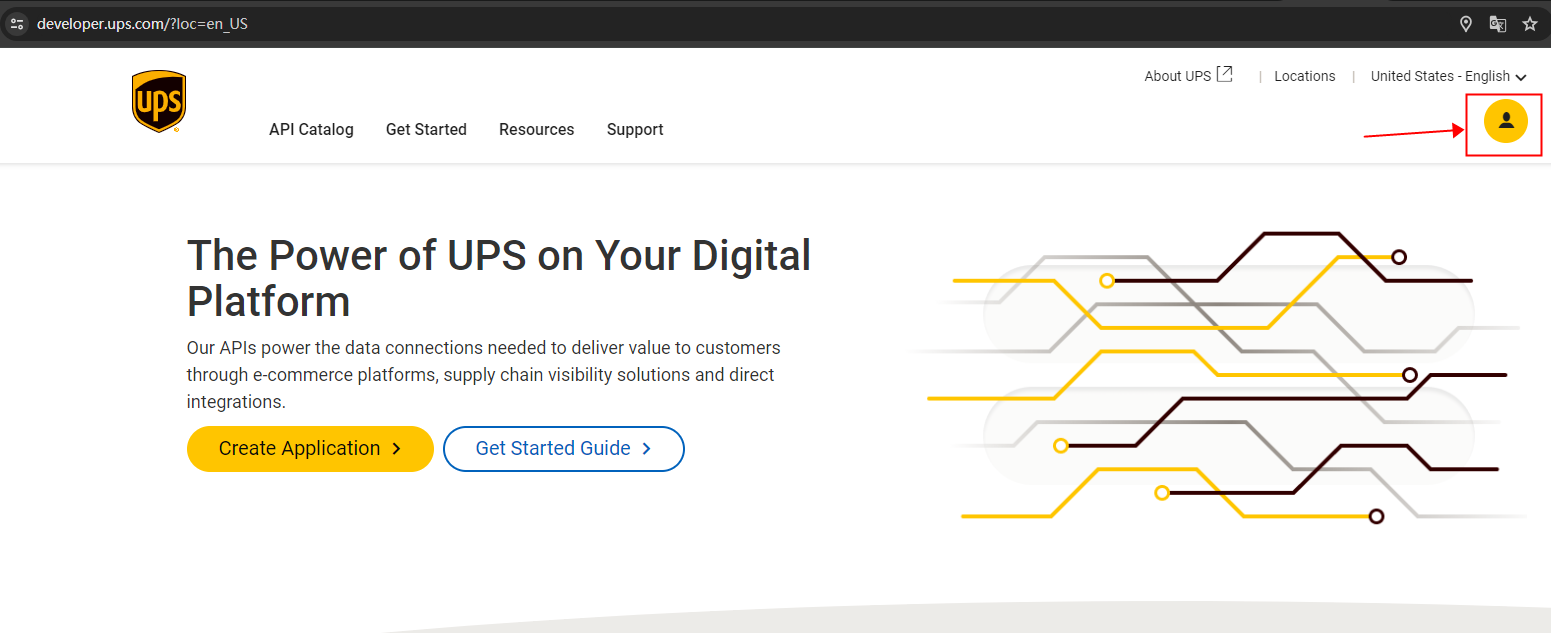Expand the chevron next to United States - English
Image resolution: width=1551 pixels, height=633 pixels.
tap(1521, 77)
